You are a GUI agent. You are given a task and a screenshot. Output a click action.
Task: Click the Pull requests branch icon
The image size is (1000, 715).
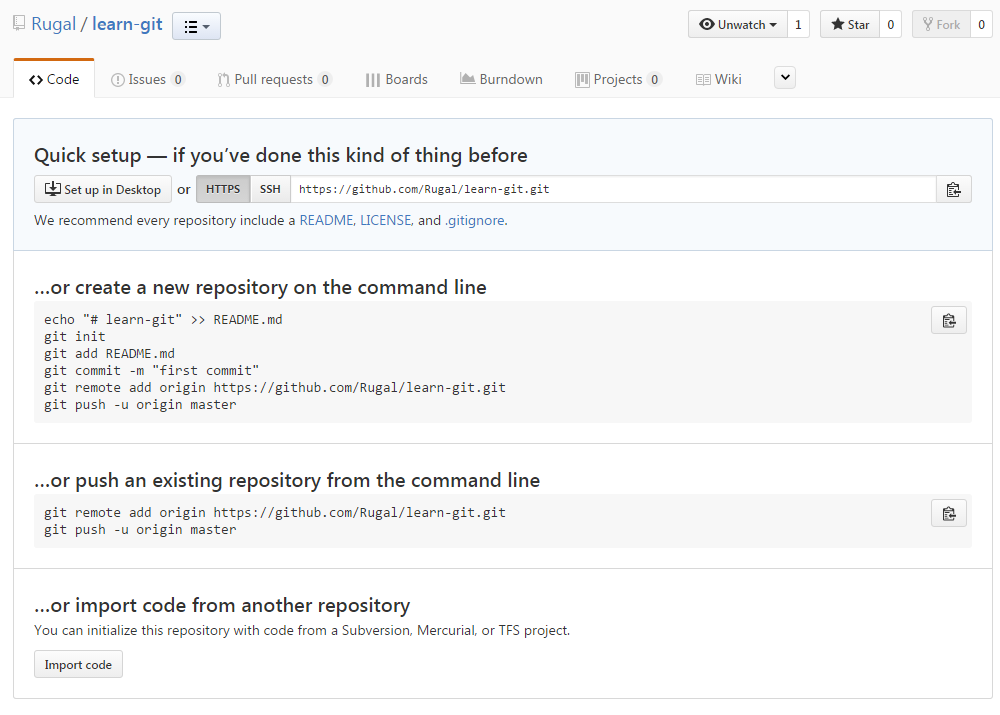coord(223,80)
